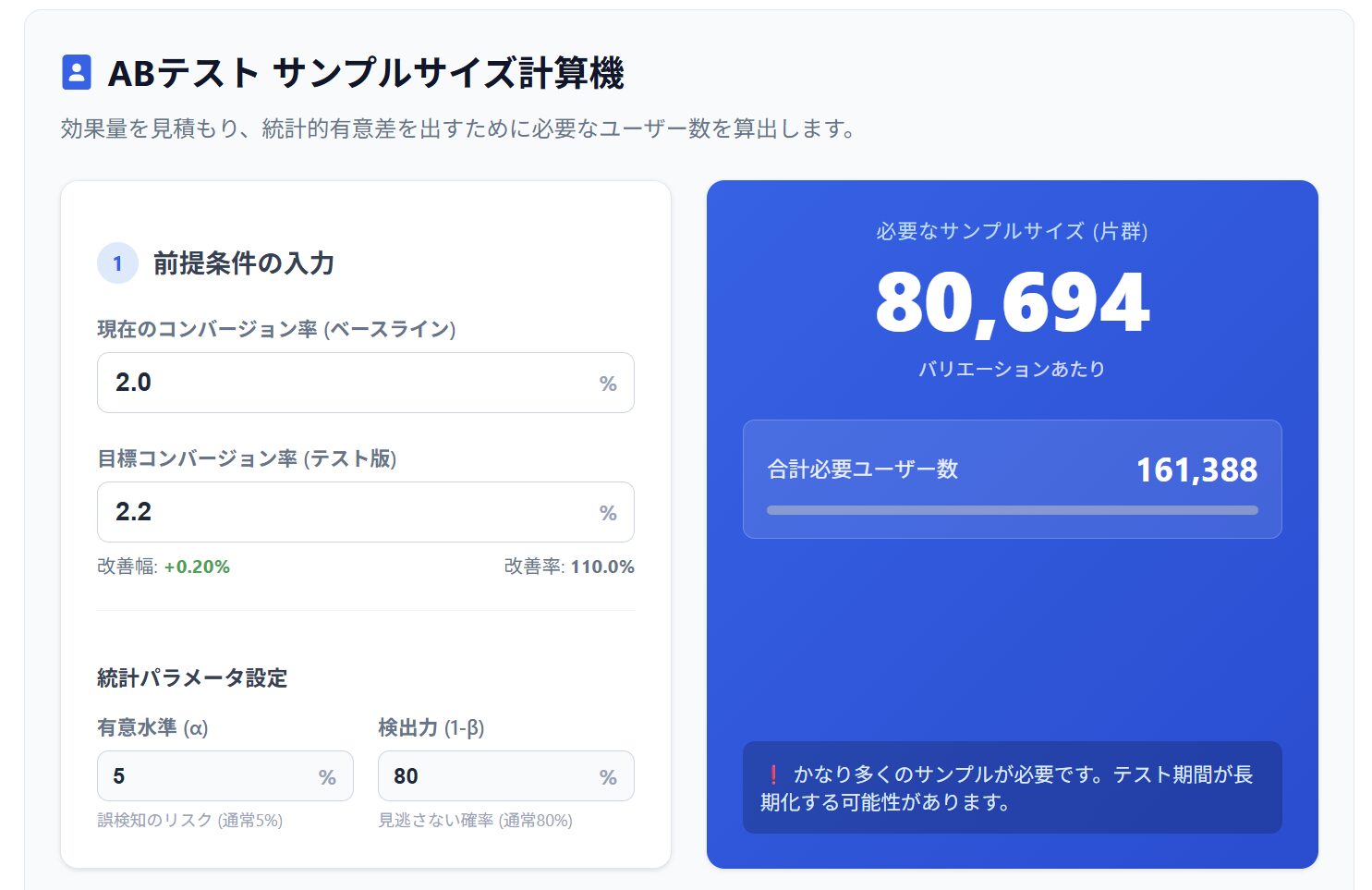Click the 前提条件の入力 section heading

click(x=244, y=263)
